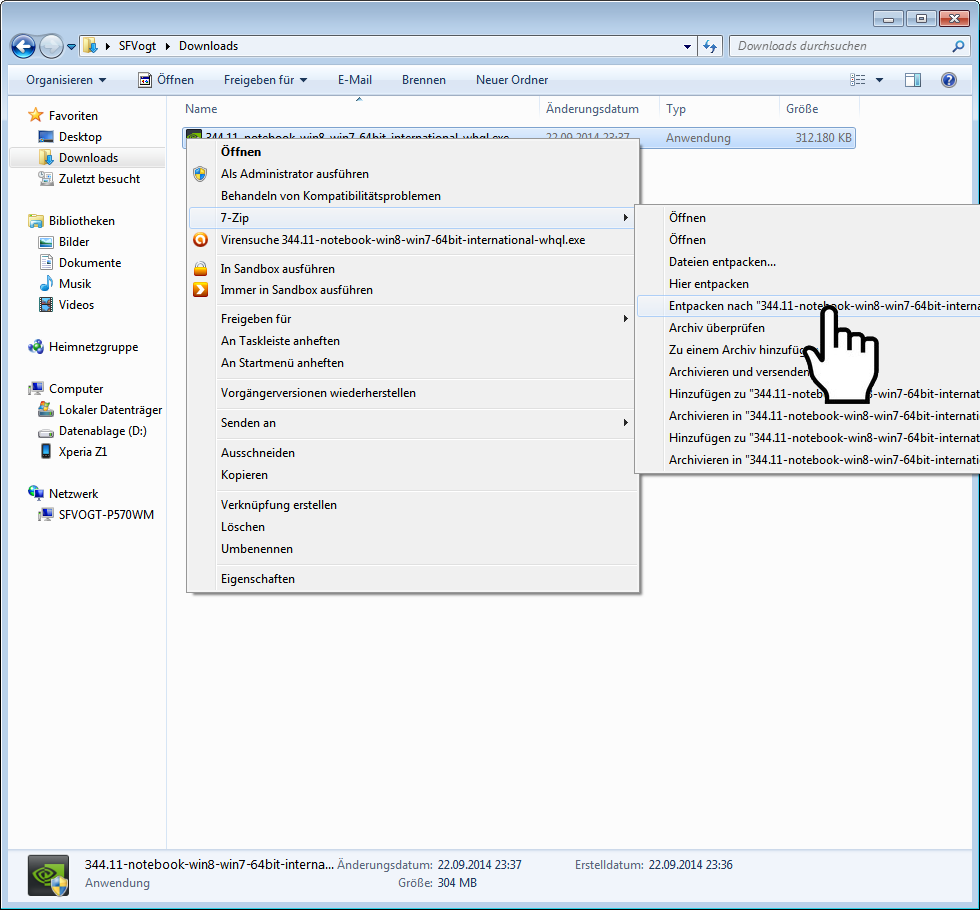Image resolution: width=980 pixels, height=910 pixels.
Task: Sort by the Größe column header
Action: (819, 109)
